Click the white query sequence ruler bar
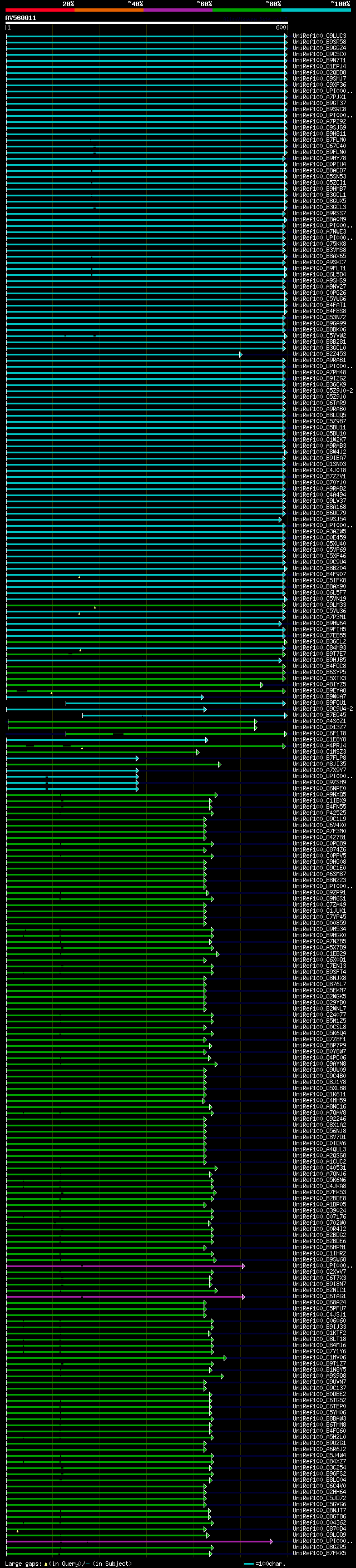Viewport: 356px width, 1568px height. pyautogui.click(x=147, y=23)
